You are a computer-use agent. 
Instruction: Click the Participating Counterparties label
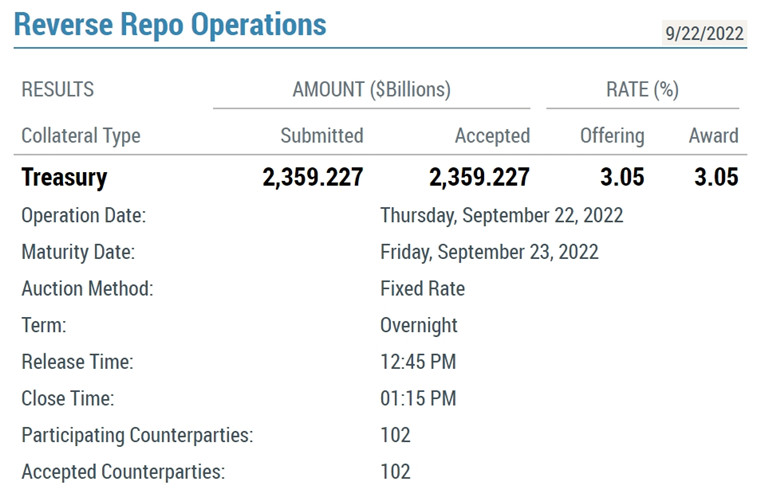137,435
